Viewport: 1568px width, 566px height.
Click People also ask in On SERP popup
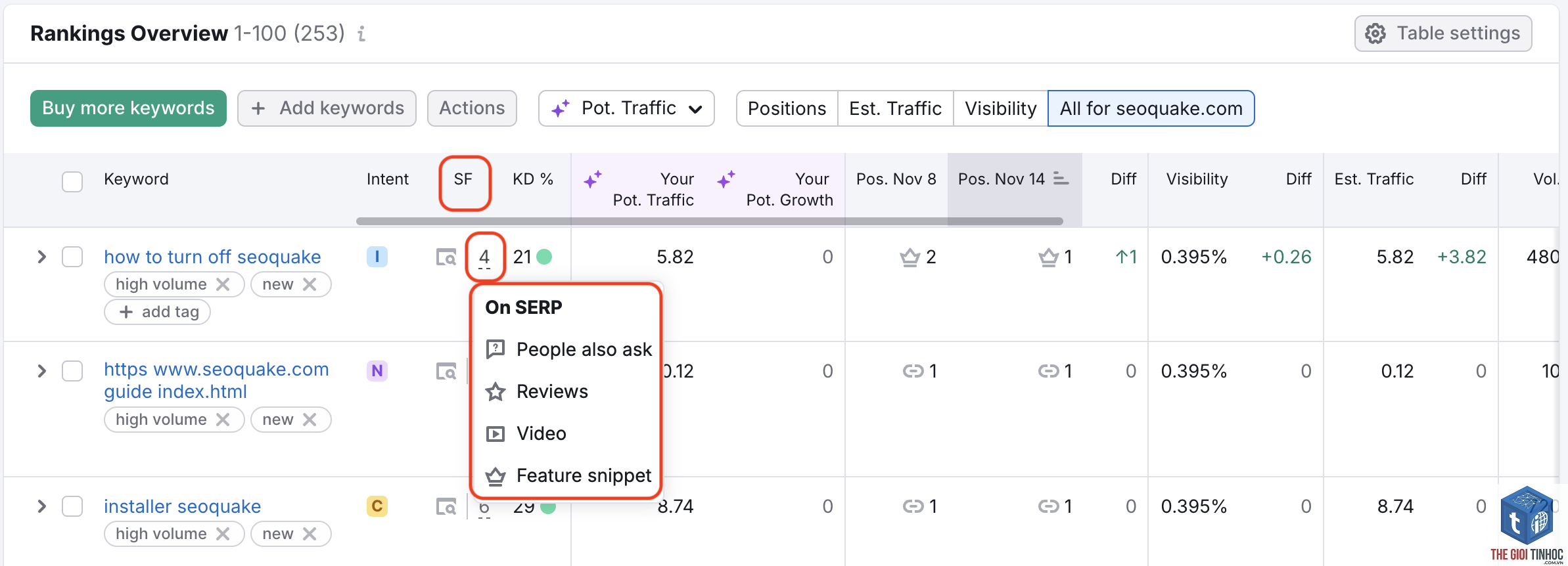click(x=568, y=349)
